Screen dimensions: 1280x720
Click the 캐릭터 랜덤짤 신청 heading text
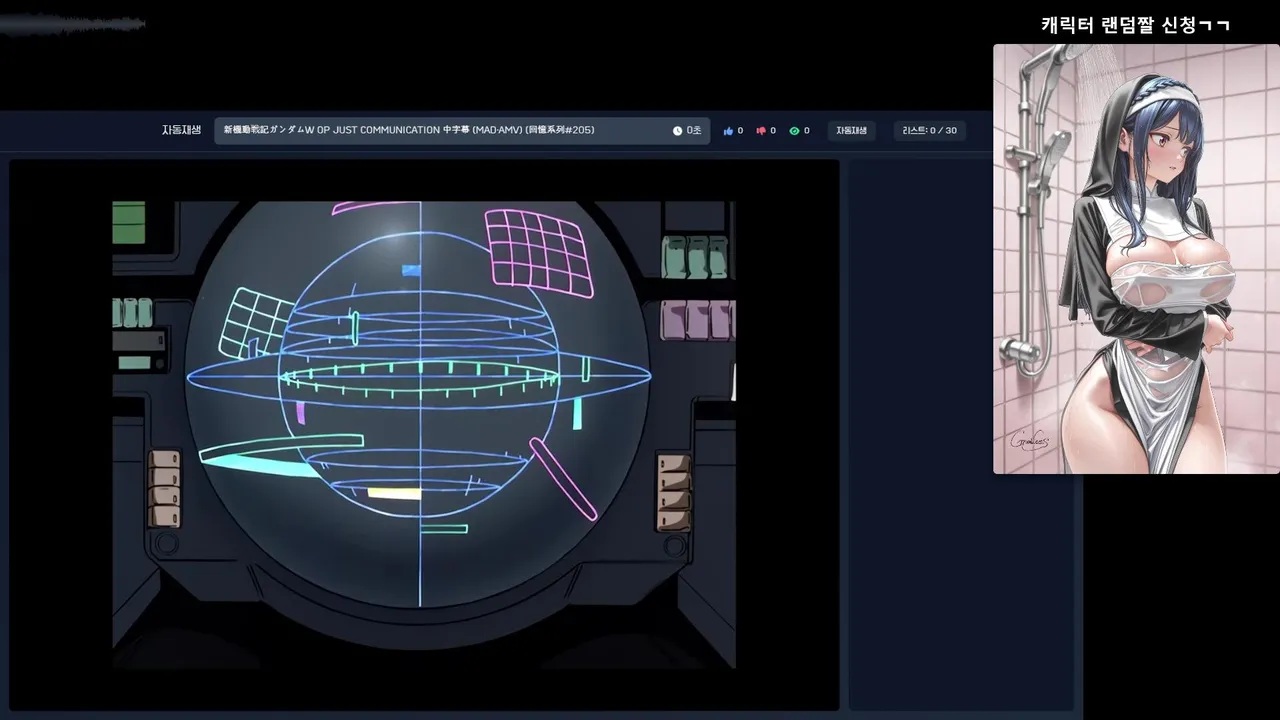point(1135,25)
